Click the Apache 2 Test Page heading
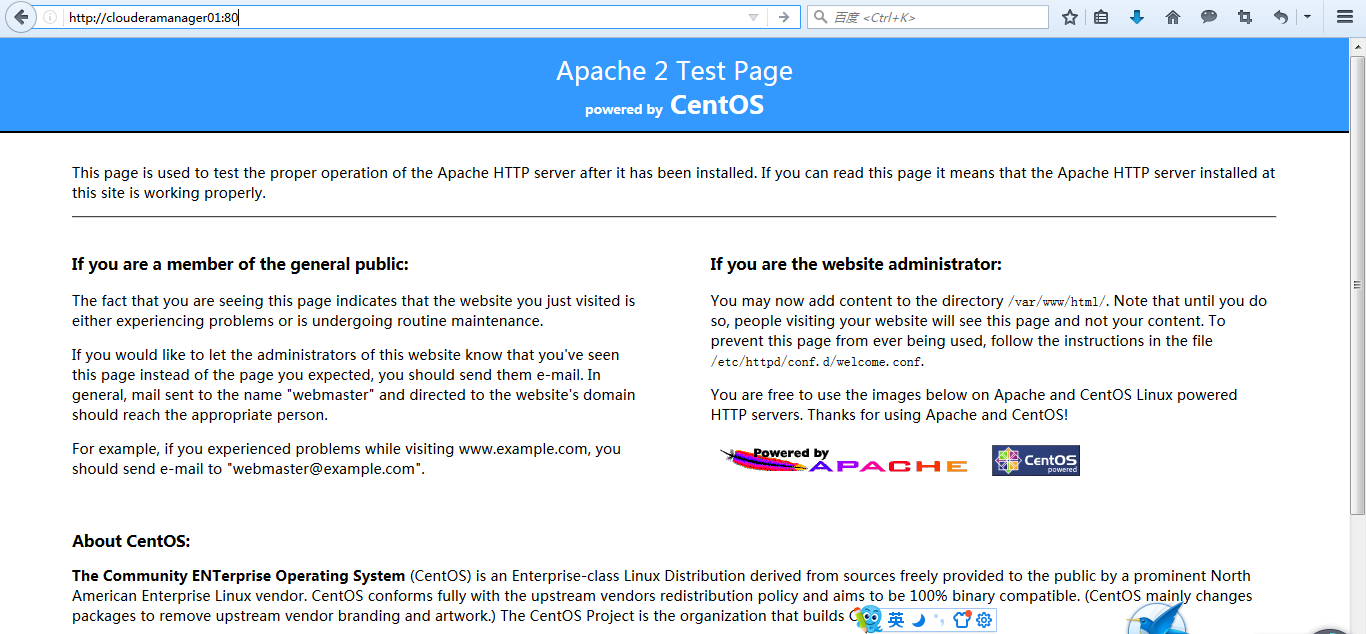Screen dimensions: 1366x634 coord(674,71)
